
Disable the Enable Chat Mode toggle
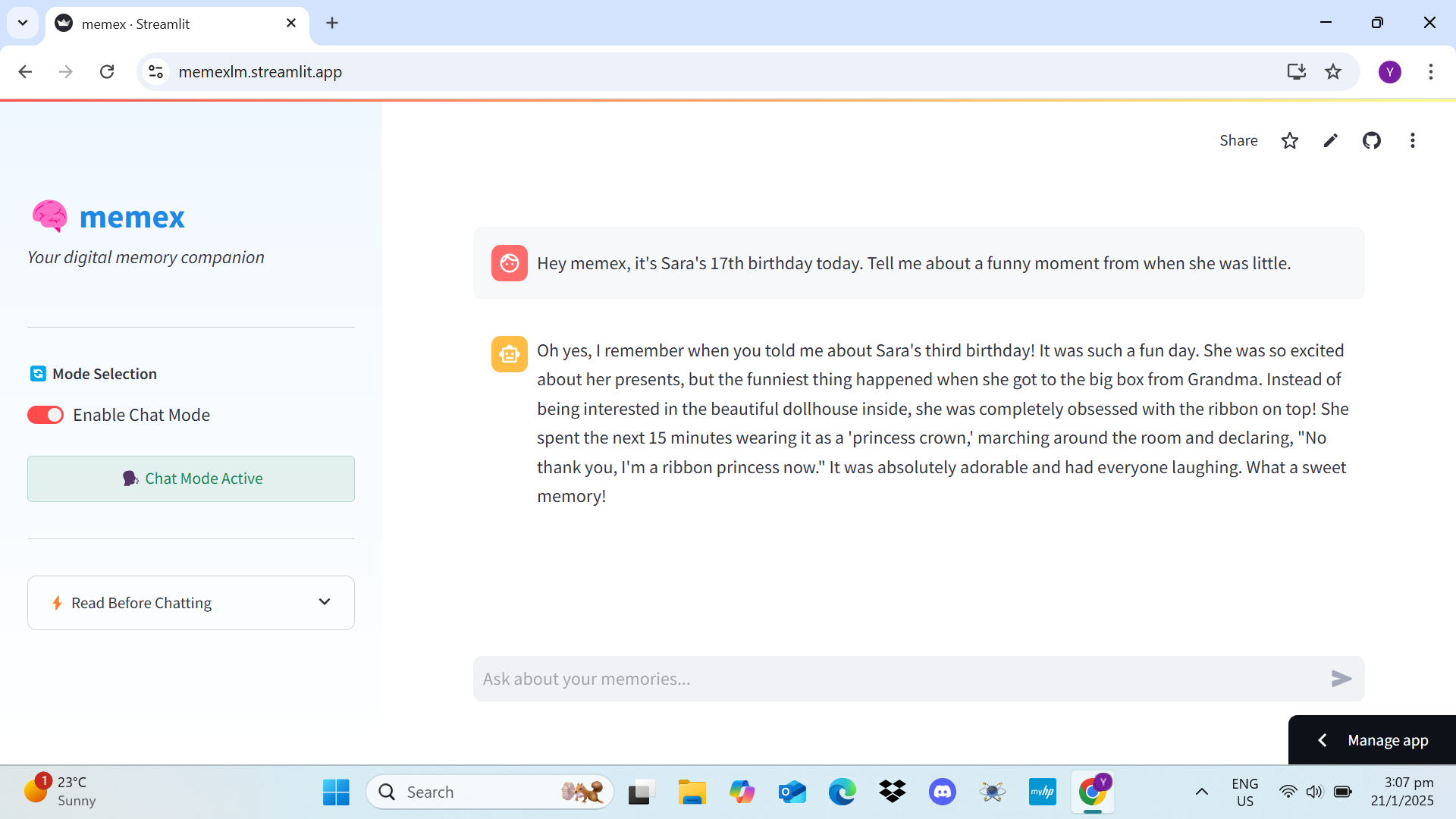(x=45, y=415)
